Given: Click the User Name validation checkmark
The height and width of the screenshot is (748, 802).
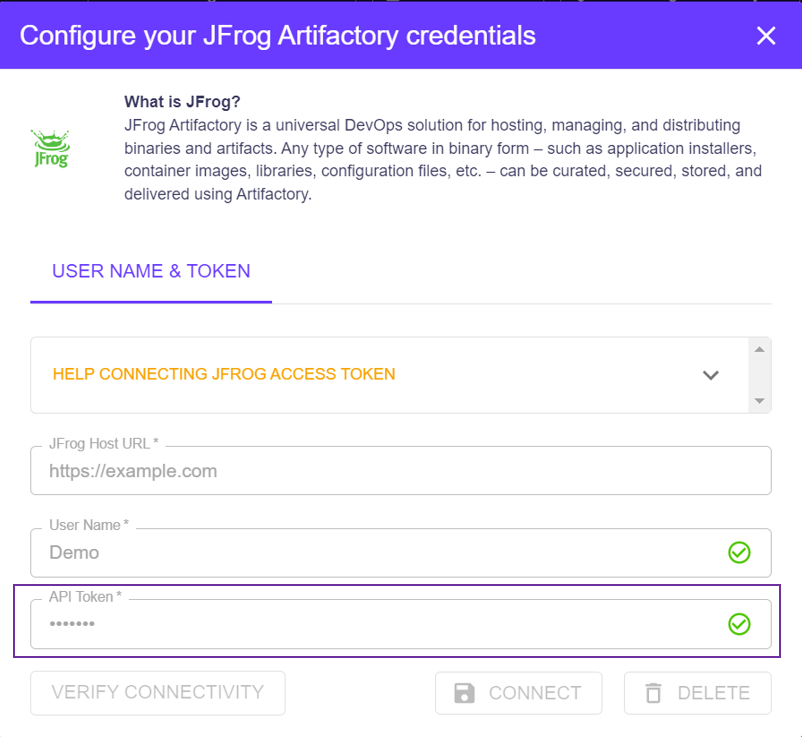Looking at the screenshot, I should tap(739, 552).
